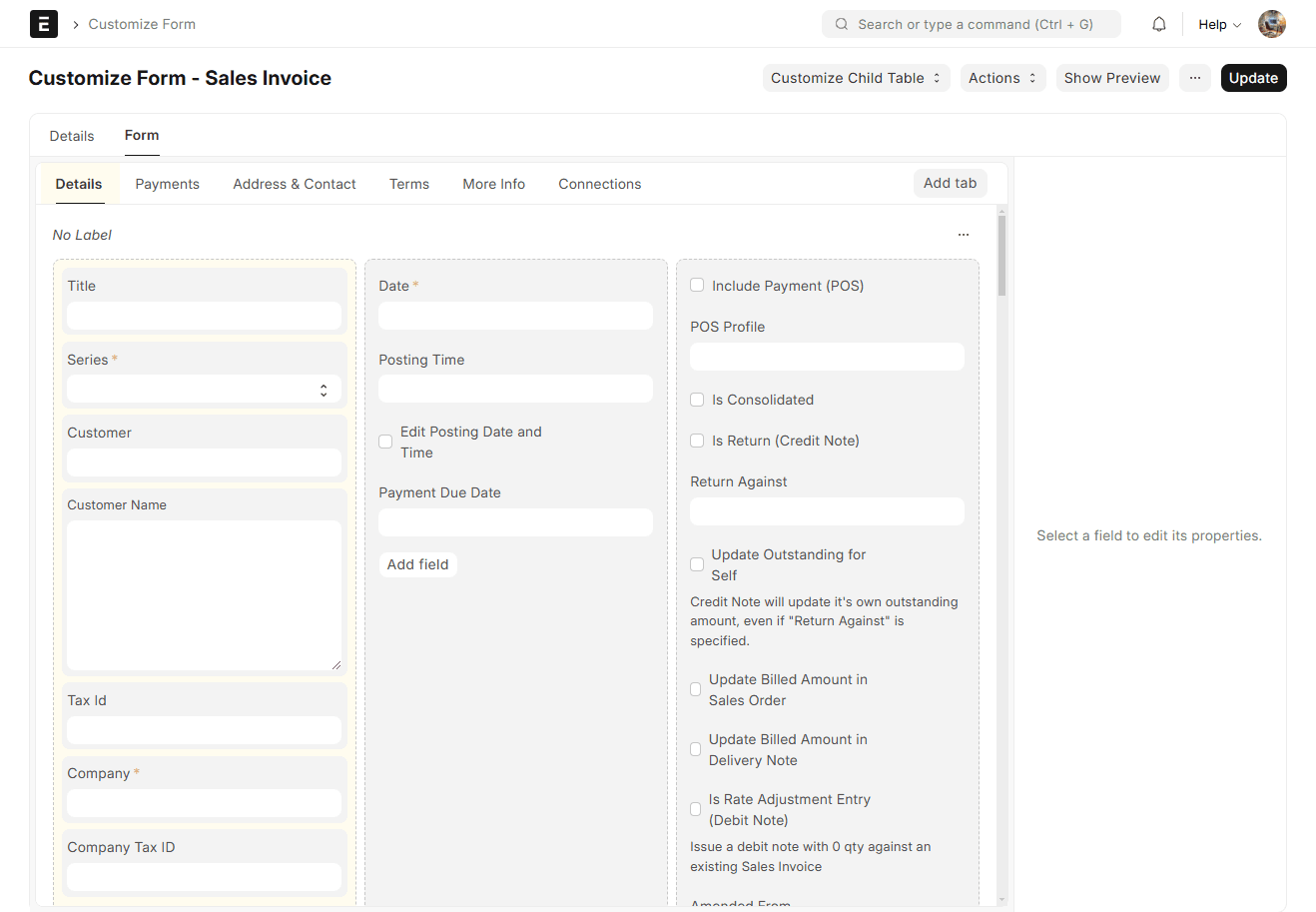Image resolution: width=1316 pixels, height=912 pixels.
Task: Select the Company field input
Action: pos(204,803)
